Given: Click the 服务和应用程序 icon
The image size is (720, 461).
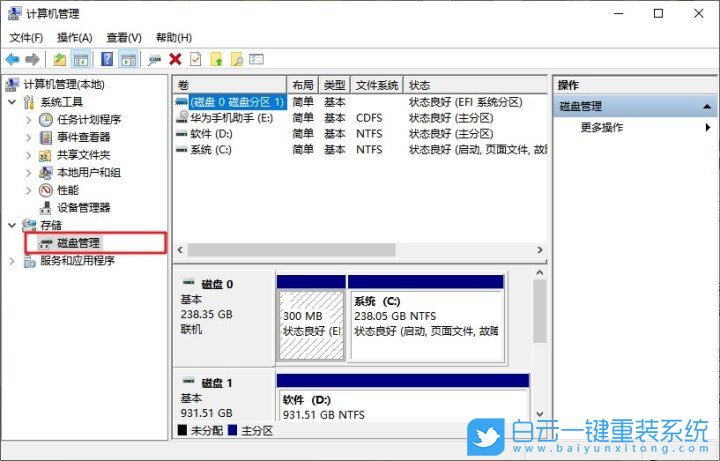Looking at the screenshot, I should [30, 261].
